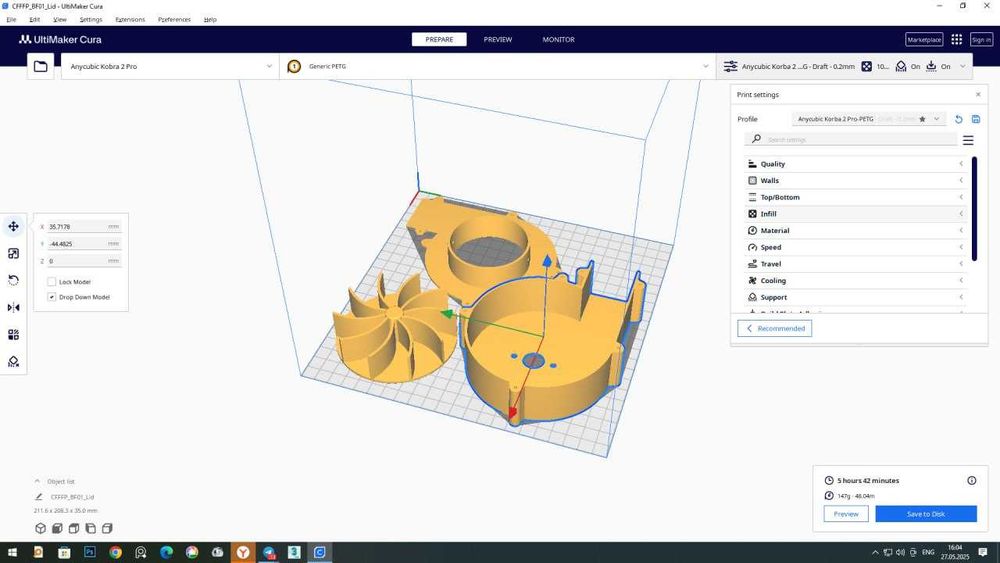Switch to the PREVIEW stage tab

[497, 40]
